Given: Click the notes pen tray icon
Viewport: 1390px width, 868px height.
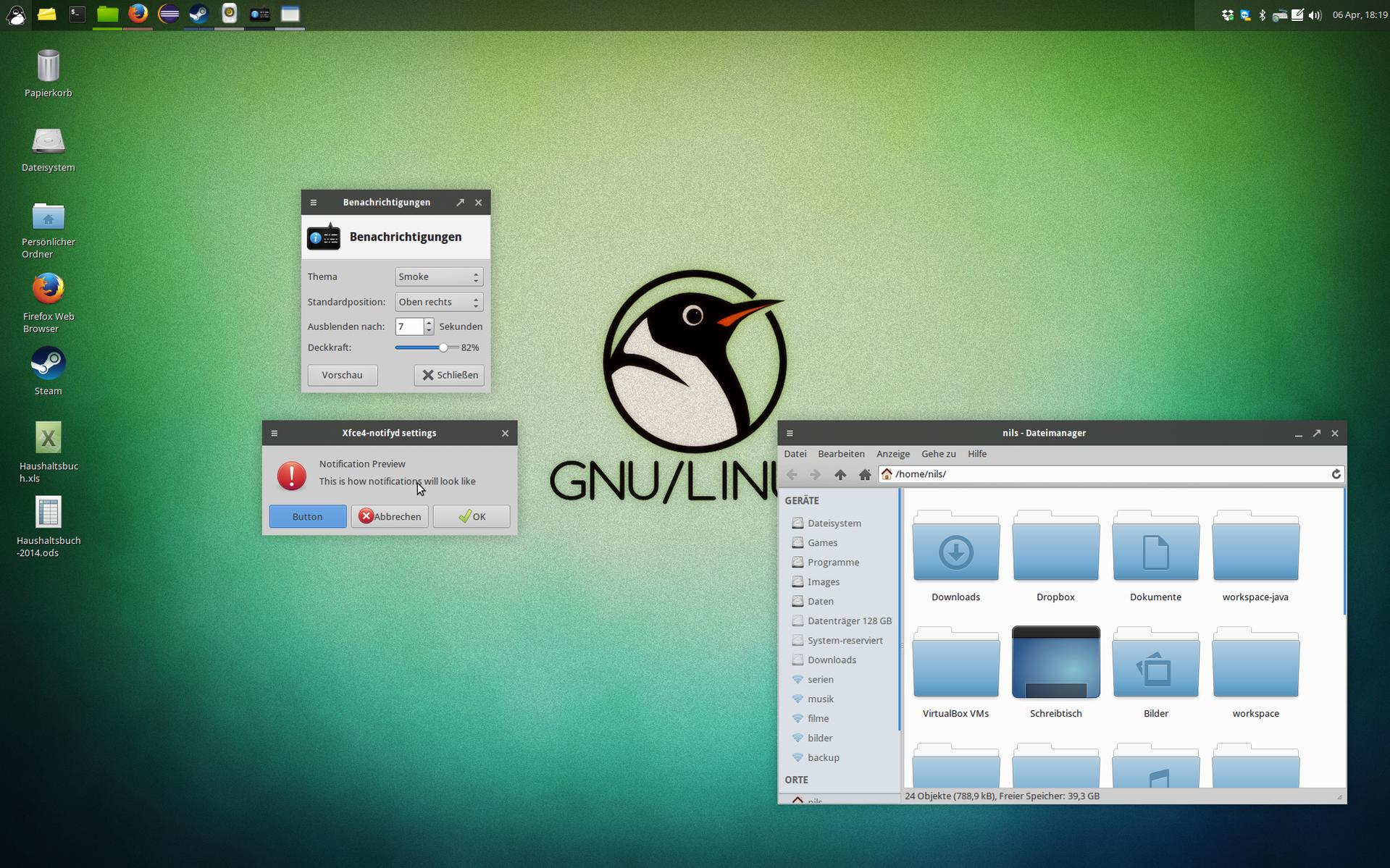Looking at the screenshot, I should point(1297,15).
